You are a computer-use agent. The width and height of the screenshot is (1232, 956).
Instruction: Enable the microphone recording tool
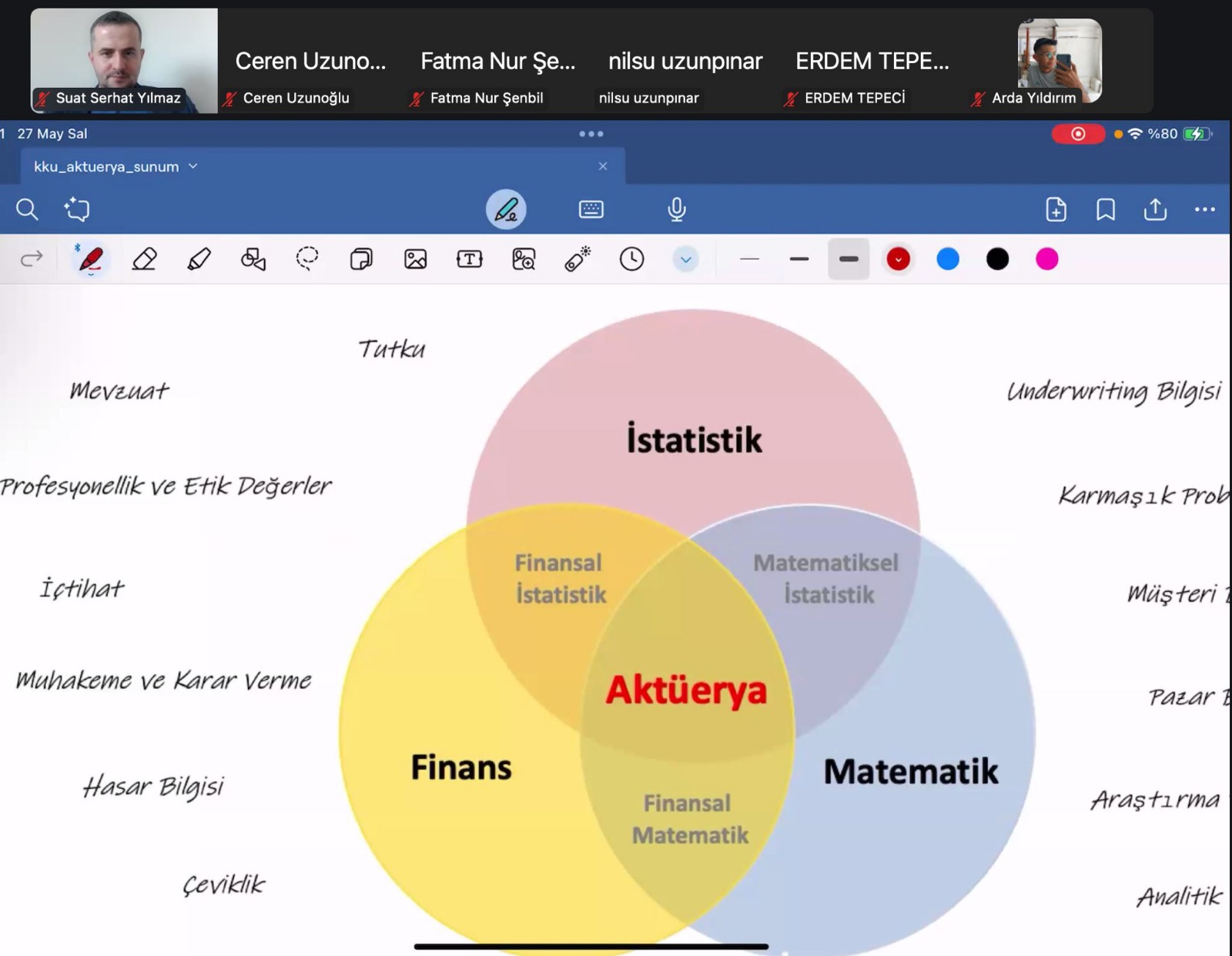pos(677,209)
